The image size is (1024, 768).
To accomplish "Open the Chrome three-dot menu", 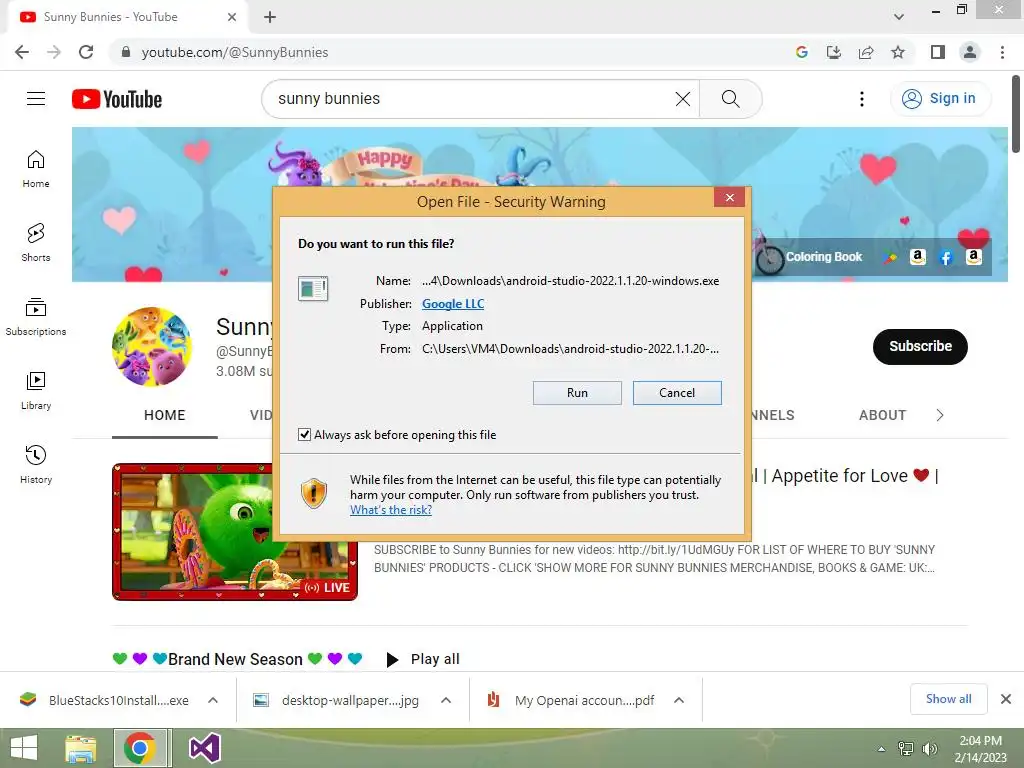I will (1002, 52).
